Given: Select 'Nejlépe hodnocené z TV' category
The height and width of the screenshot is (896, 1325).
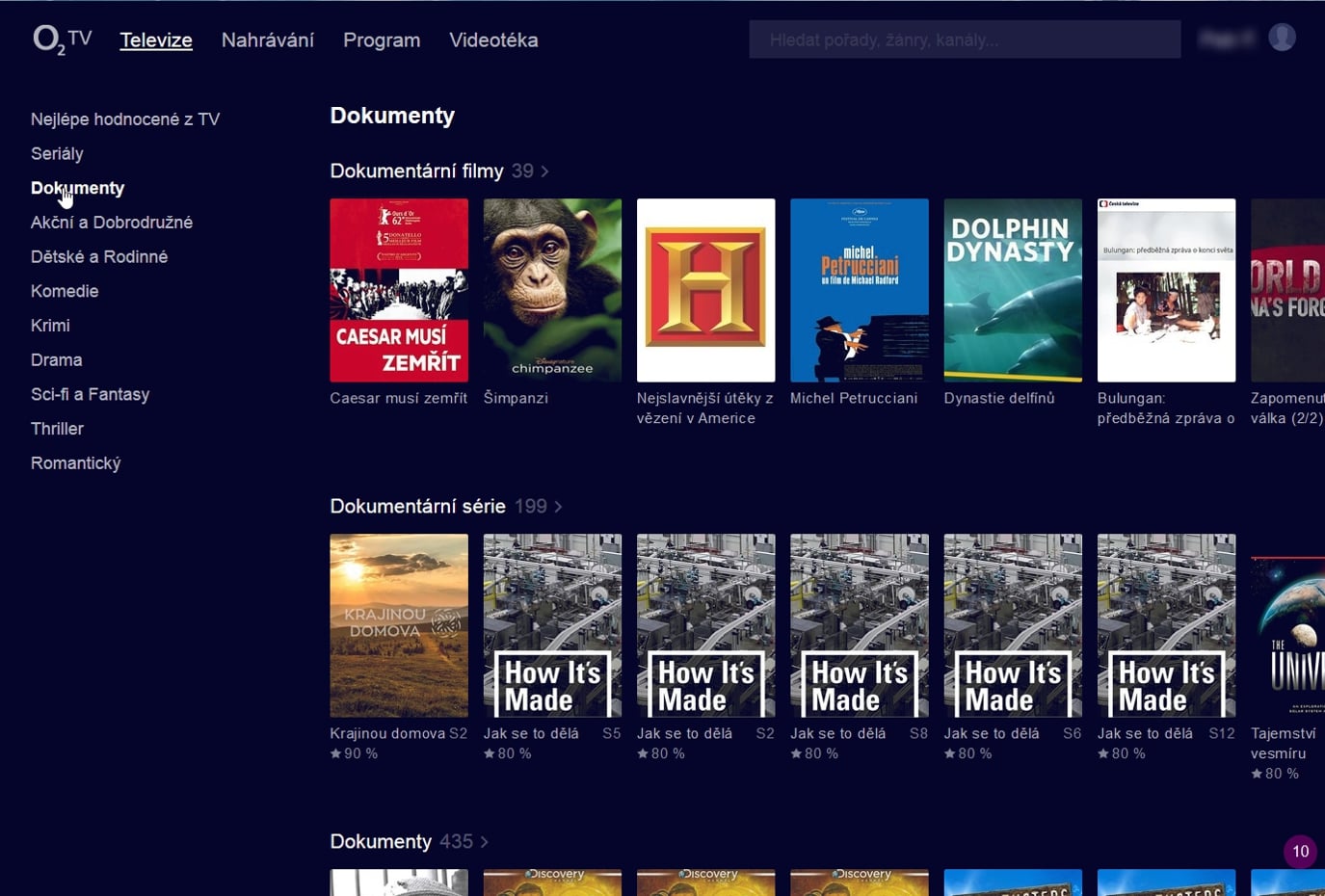Looking at the screenshot, I should tap(125, 119).
